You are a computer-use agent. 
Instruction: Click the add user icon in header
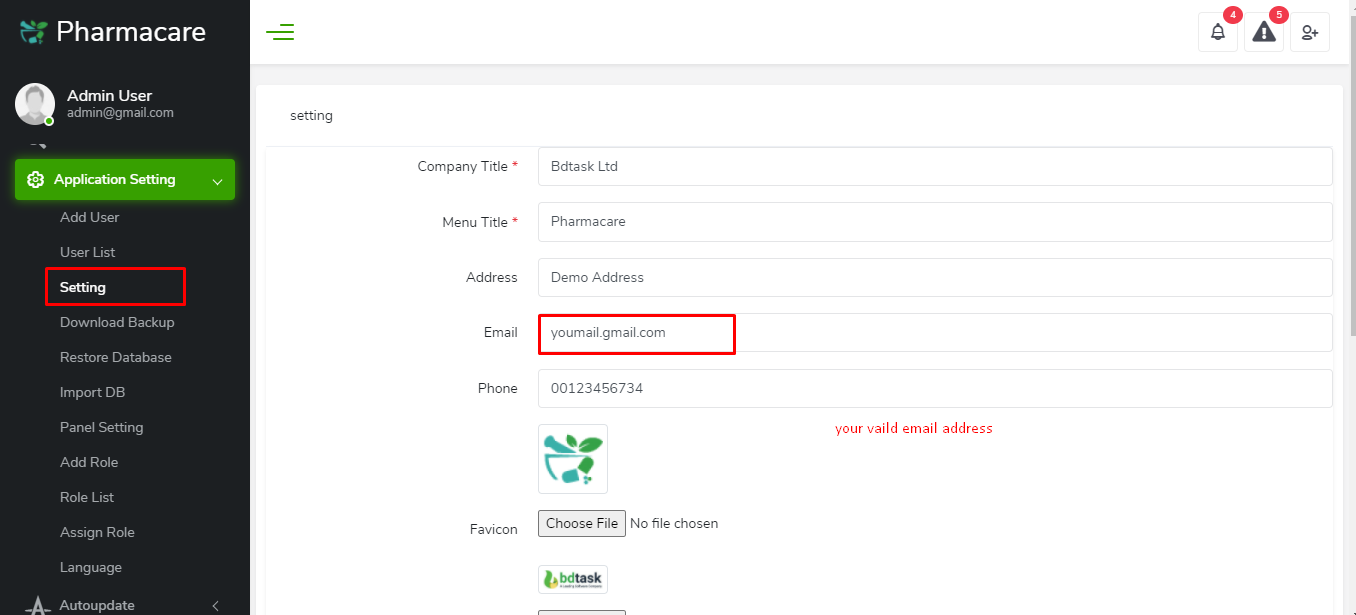pos(1309,32)
